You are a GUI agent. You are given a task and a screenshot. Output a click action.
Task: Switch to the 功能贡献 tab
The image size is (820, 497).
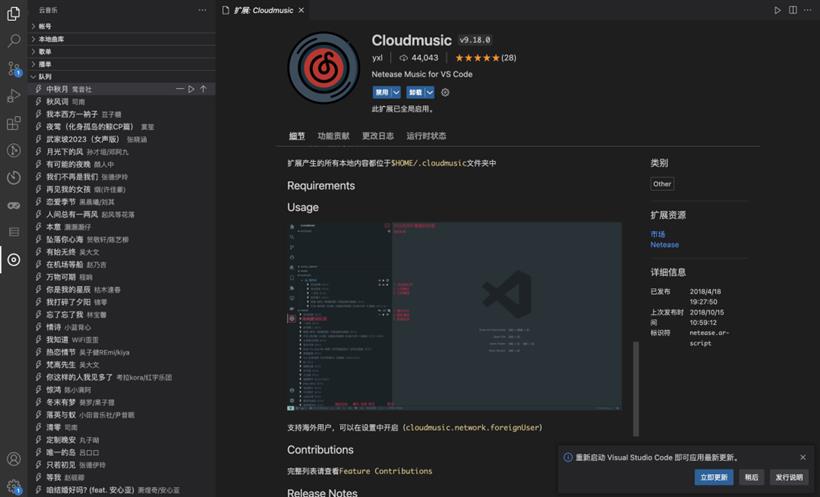coord(333,136)
